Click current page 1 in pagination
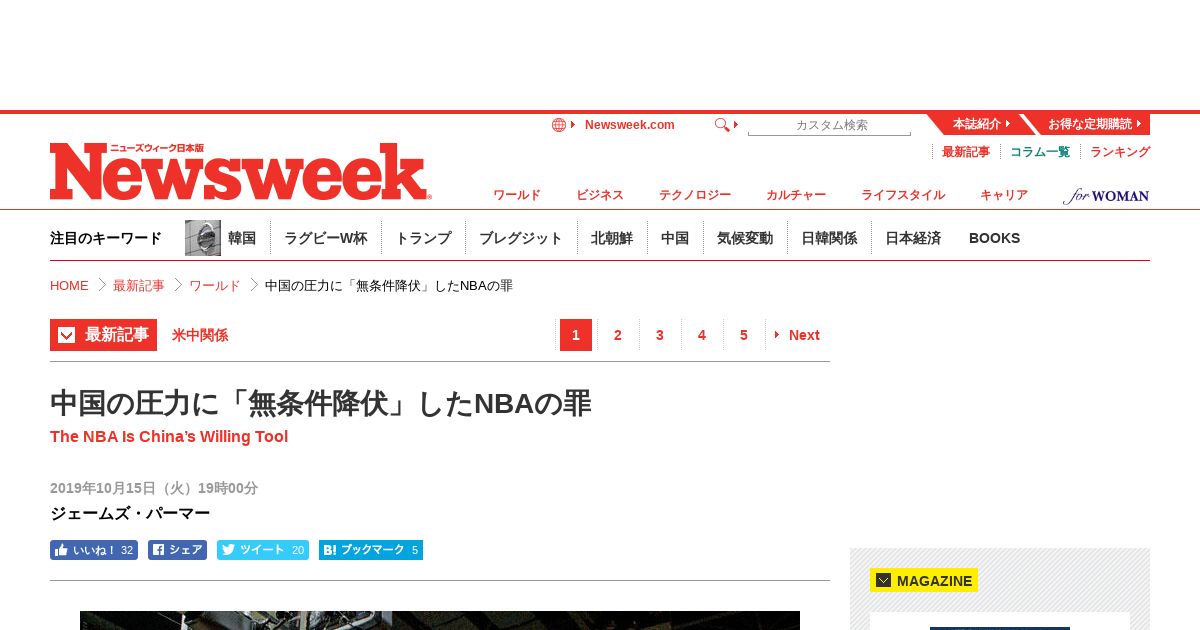Image resolution: width=1200 pixels, height=630 pixels. coord(576,335)
